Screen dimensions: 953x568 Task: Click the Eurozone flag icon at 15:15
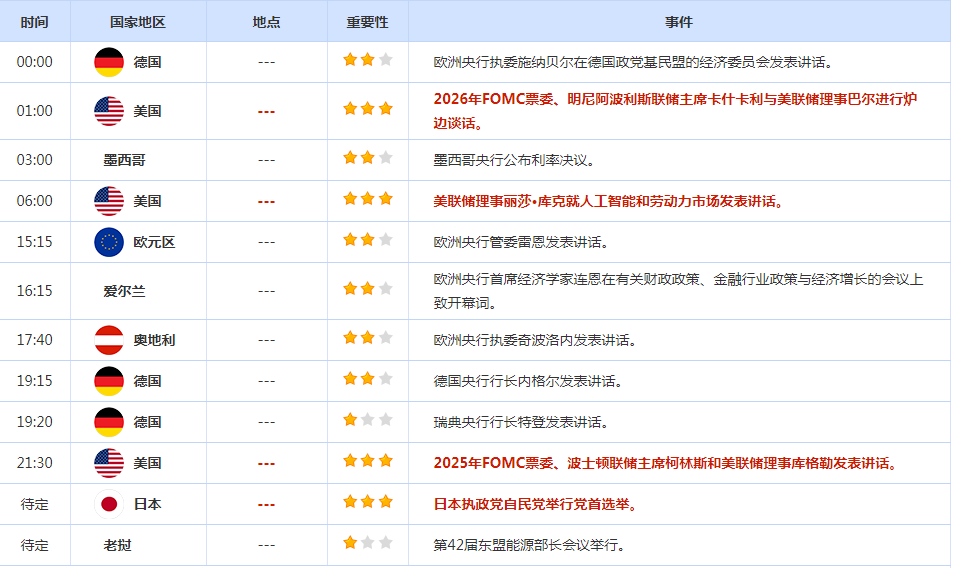point(108,242)
